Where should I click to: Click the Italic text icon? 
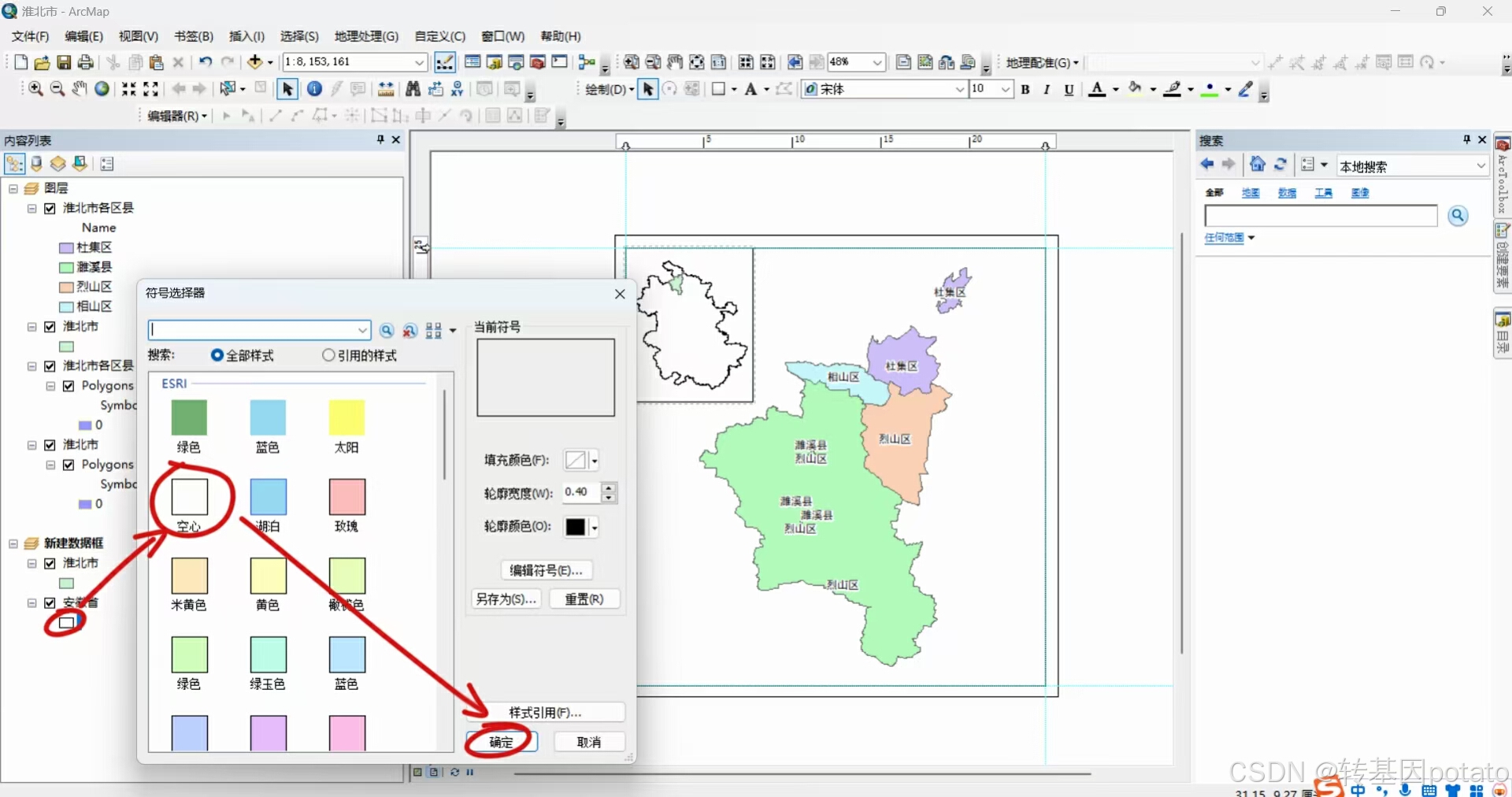click(x=1047, y=90)
